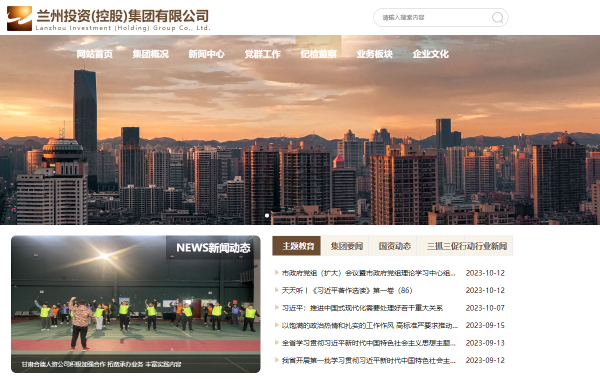Click NEWS新闻动态 featured photo thumbnail
Screen dimensions: 600x380
click(x=136, y=304)
